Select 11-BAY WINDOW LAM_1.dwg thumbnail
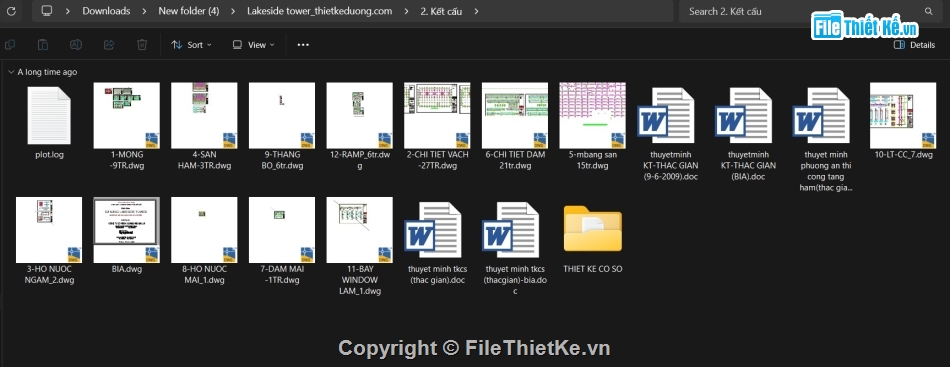The height and width of the screenshot is (367, 950). 359,230
